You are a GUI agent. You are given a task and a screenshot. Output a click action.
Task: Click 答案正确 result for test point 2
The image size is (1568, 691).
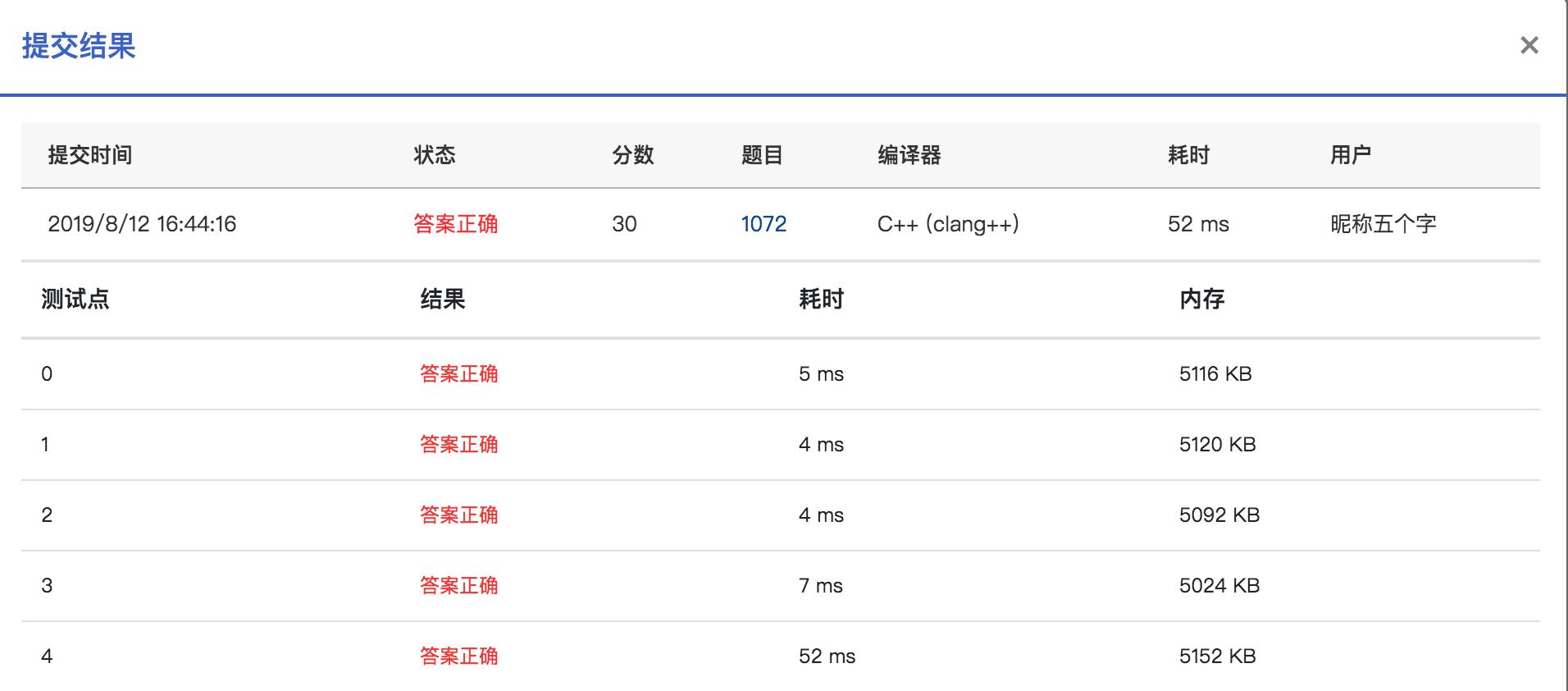[459, 515]
